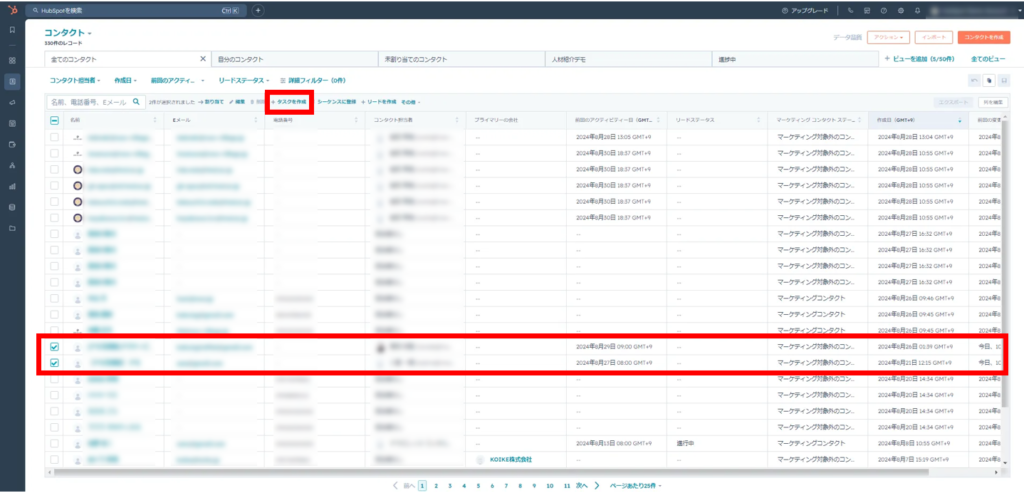Switch to the 人材紹介デモ view tab

tap(627, 59)
